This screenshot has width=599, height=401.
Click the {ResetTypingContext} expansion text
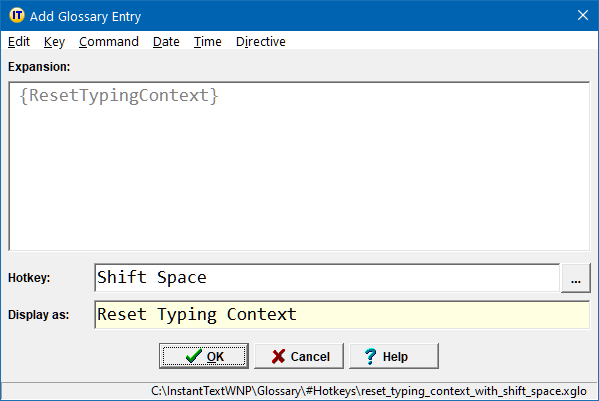pyautogui.click(x=119, y=95)
